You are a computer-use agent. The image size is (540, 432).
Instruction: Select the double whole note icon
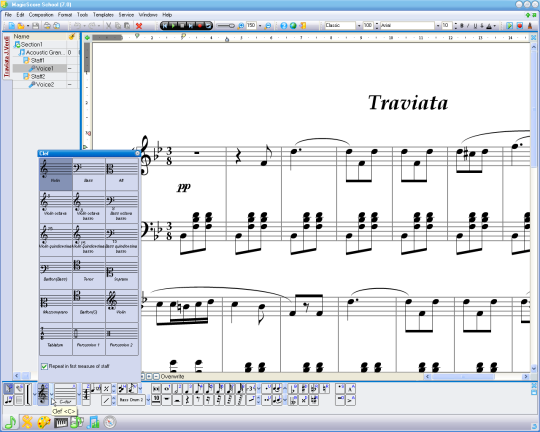(156, 389)
